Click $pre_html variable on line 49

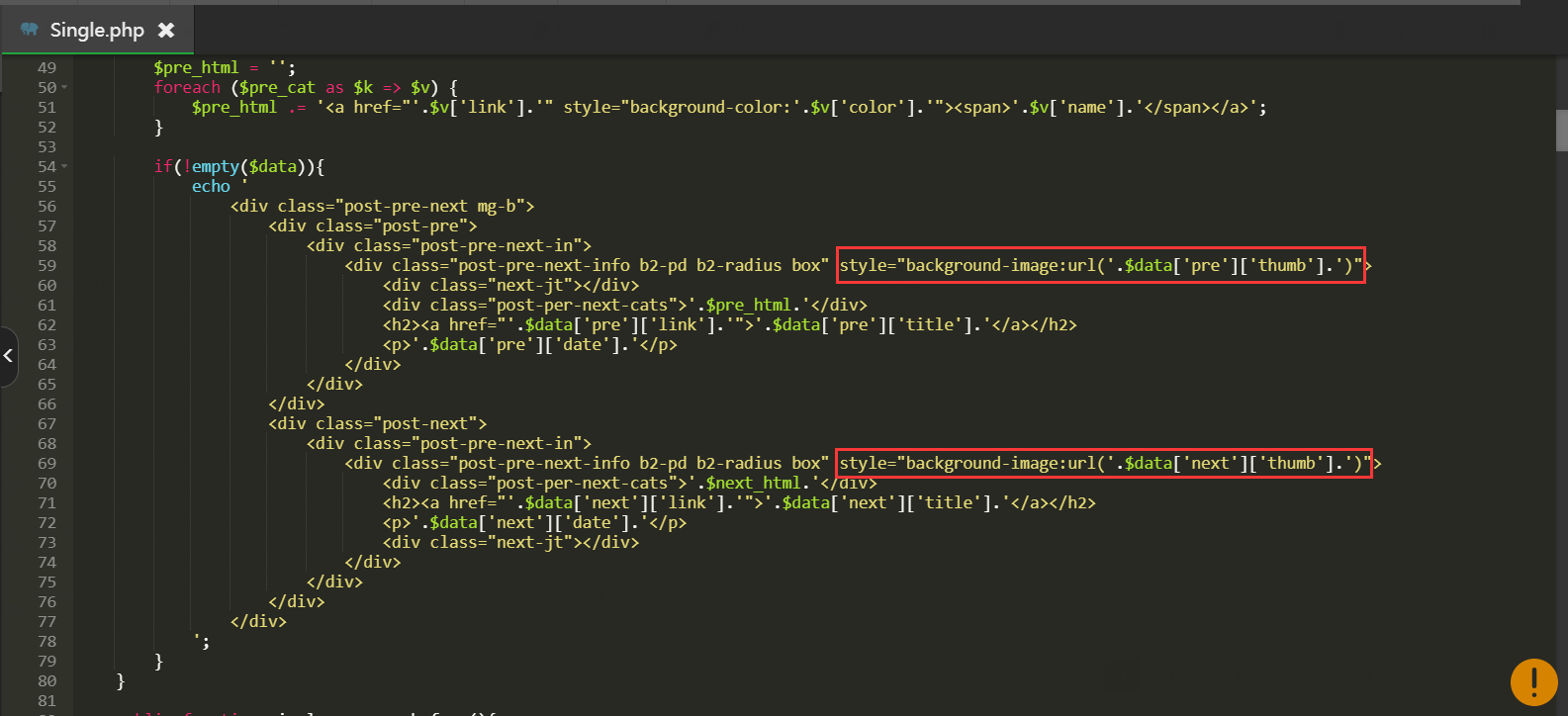coord(196,68)
